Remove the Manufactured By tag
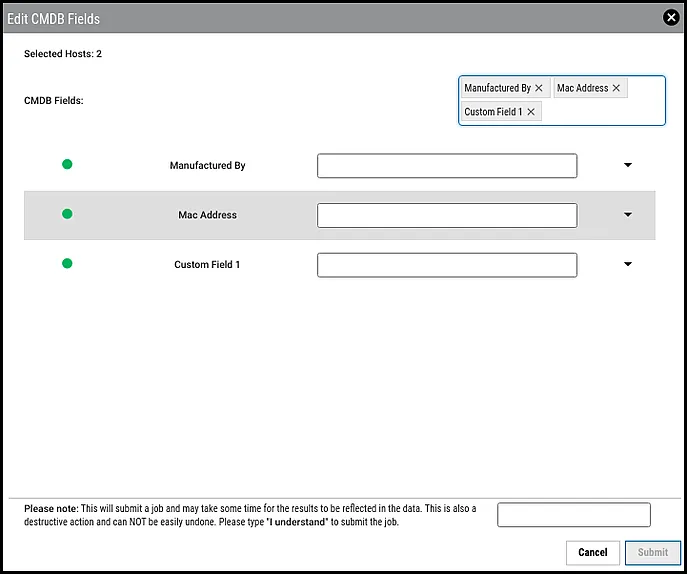This screenshot has width=687, height=574. tap(539, 88)
